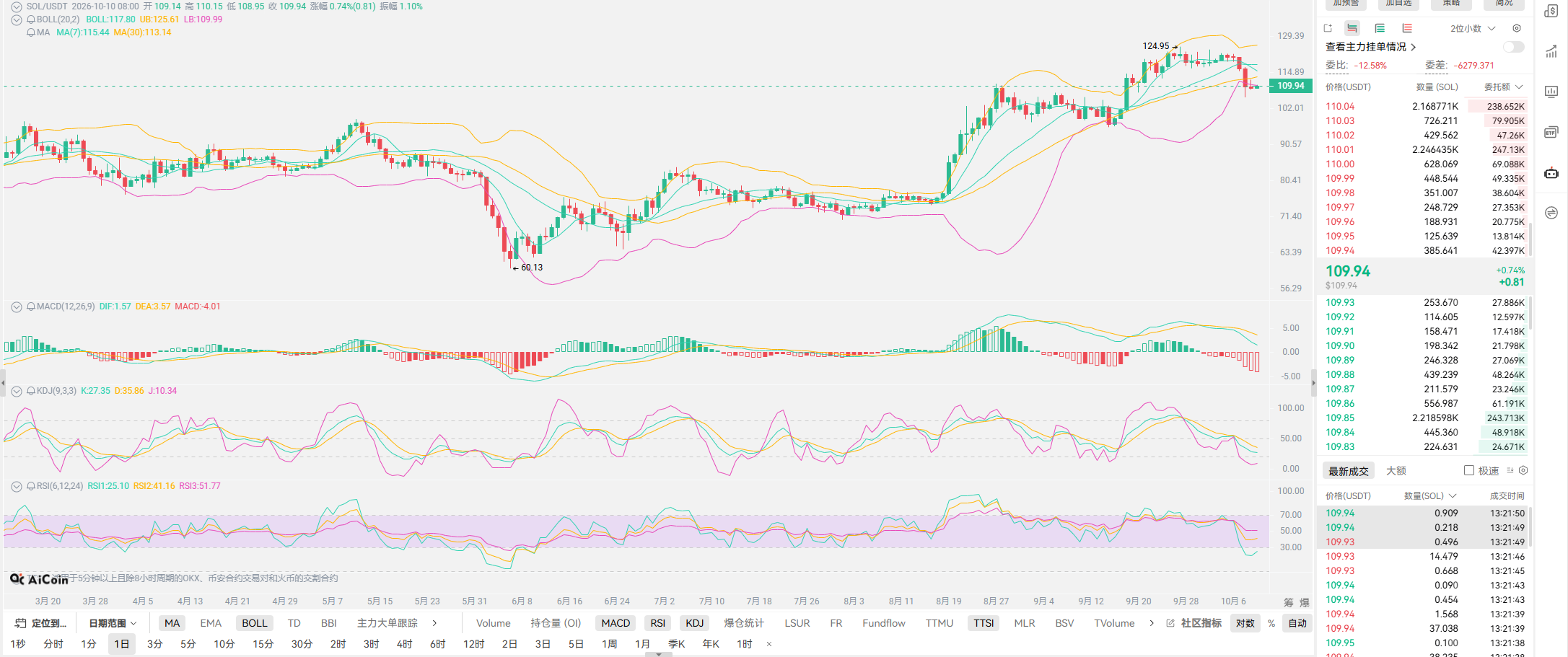Open the rising chart sidebar icon
1568x657 pixels.
pos(1551,51)
